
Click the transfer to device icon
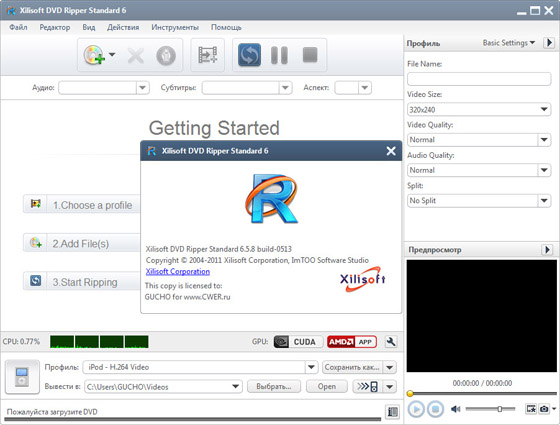click(x=368, y=386)
